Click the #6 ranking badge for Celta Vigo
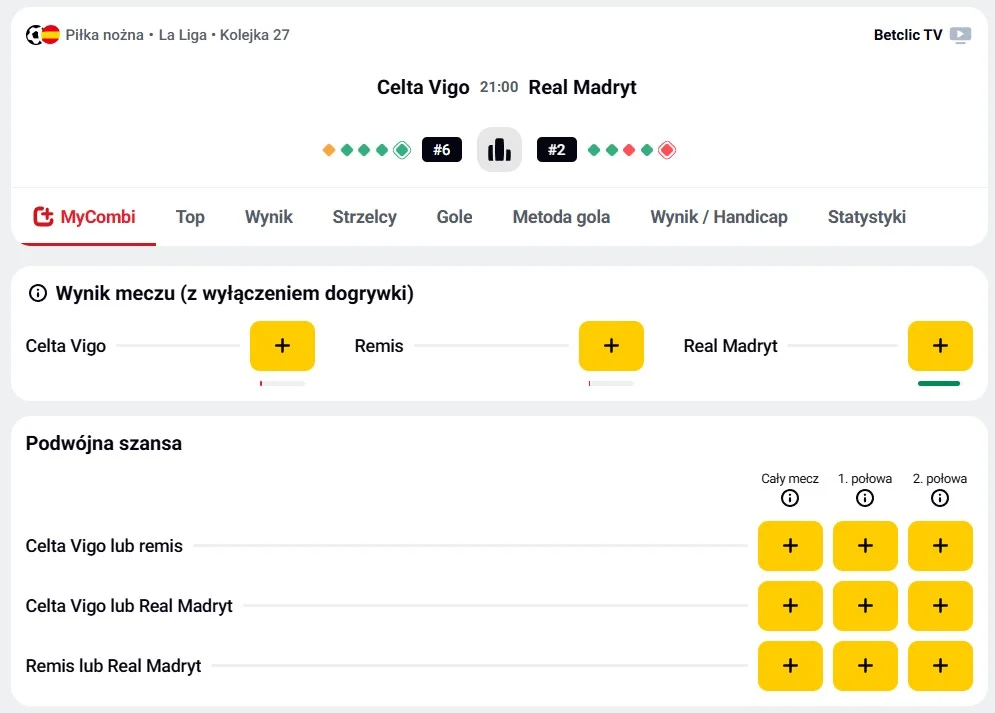 [x=442, y=149]
